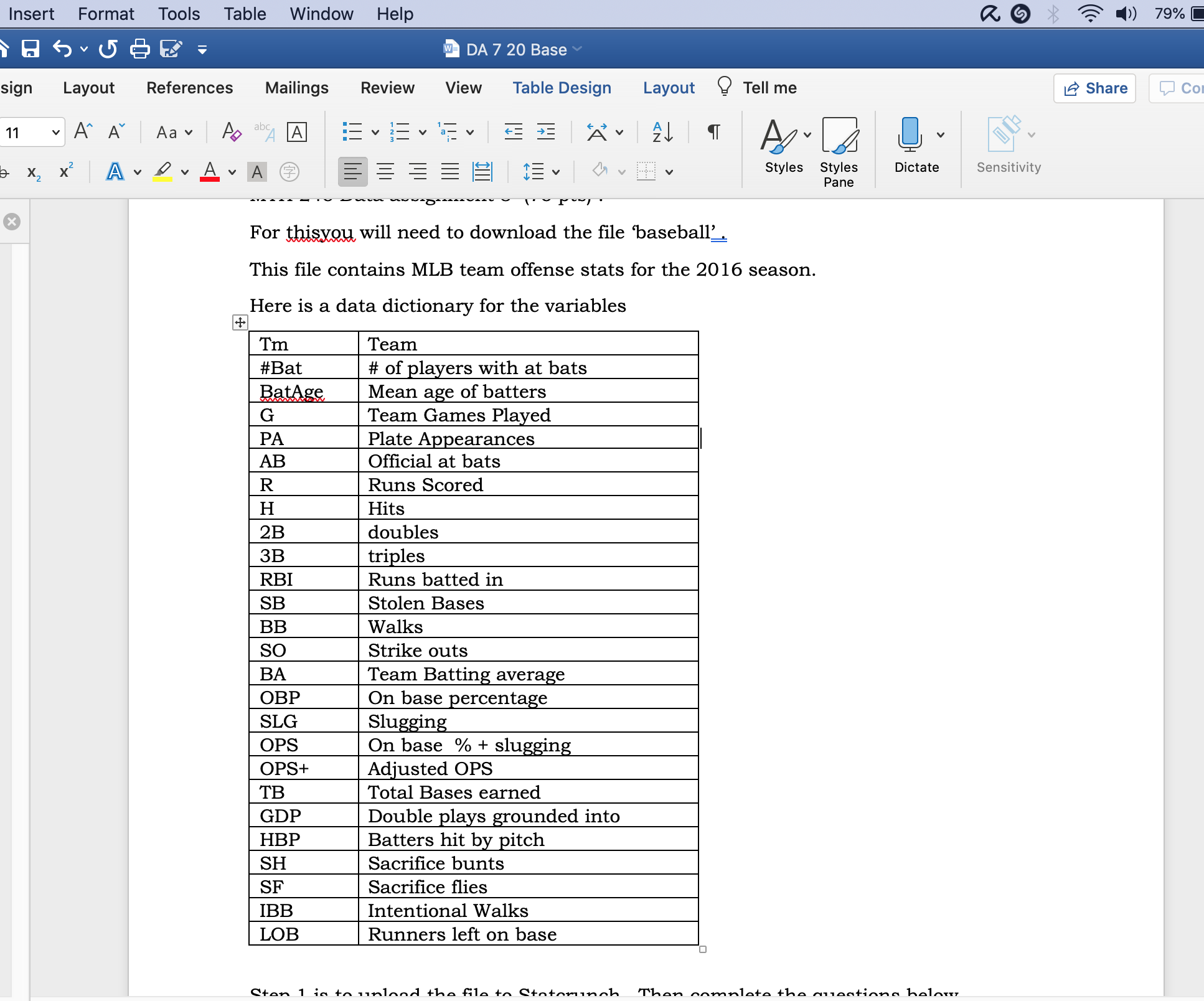
Task: Toggle subscript formatting
Action: 33,172
